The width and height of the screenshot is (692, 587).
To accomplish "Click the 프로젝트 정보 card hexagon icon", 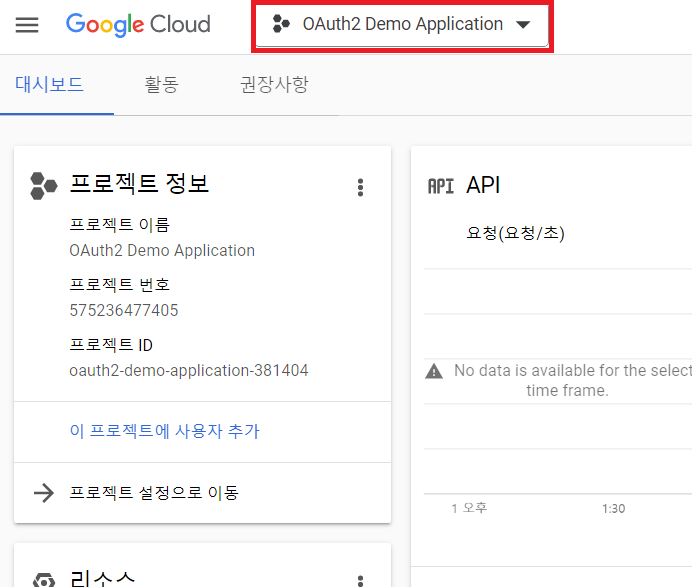I will click(44, 186).
